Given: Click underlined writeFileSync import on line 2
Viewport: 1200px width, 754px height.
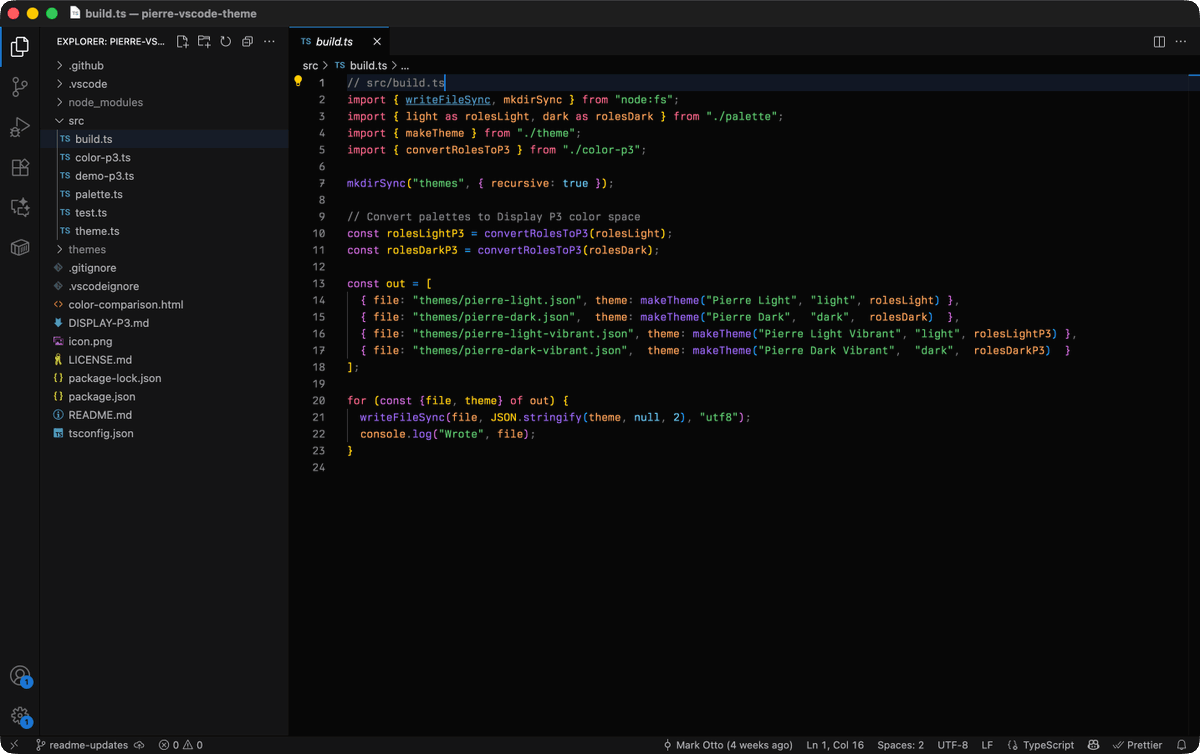Looking at the screenshot, I should pyautogui.click(x=448, y=100).
